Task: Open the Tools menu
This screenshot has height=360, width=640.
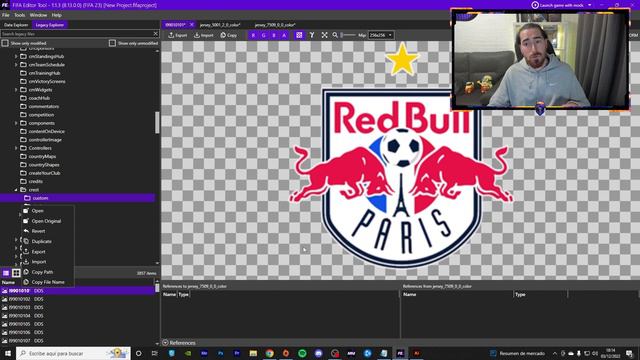Action: 20,15
